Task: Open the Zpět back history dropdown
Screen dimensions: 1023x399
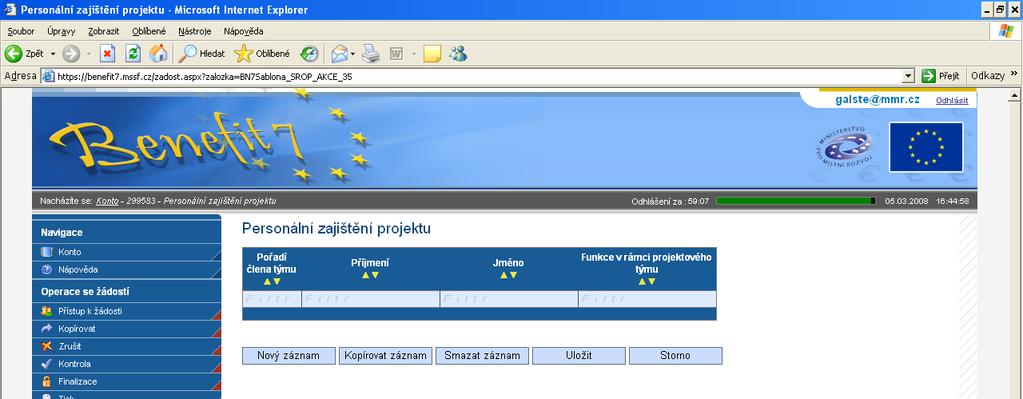Action: point(53,53)
